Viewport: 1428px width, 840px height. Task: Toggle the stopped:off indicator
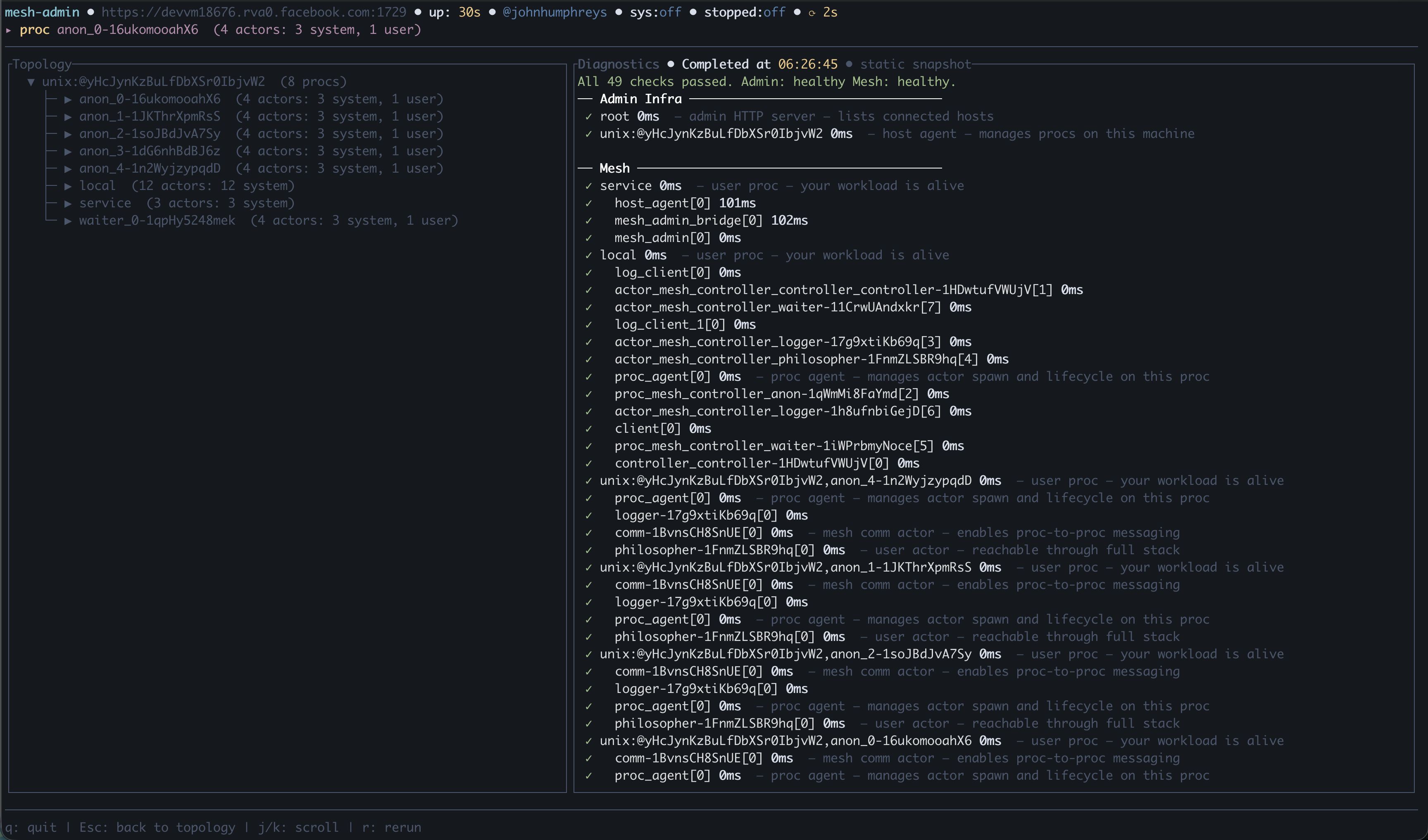click(744, 12)
